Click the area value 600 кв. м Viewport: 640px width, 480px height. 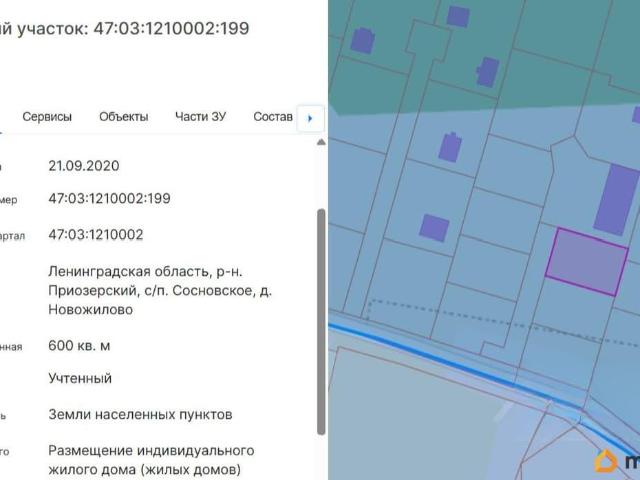[x=79, y=346]
